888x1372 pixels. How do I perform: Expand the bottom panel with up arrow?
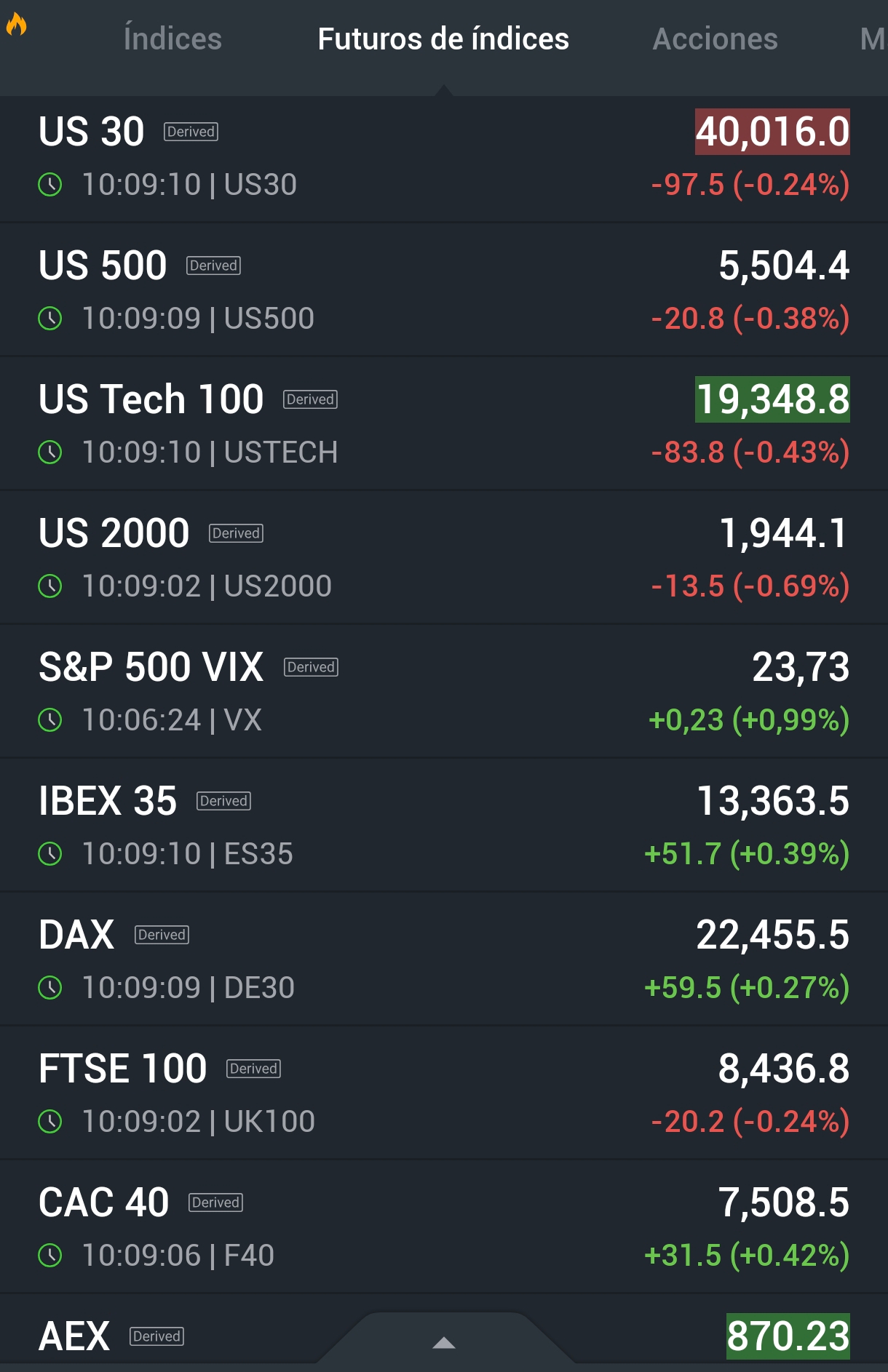(x=444, y=1343)
